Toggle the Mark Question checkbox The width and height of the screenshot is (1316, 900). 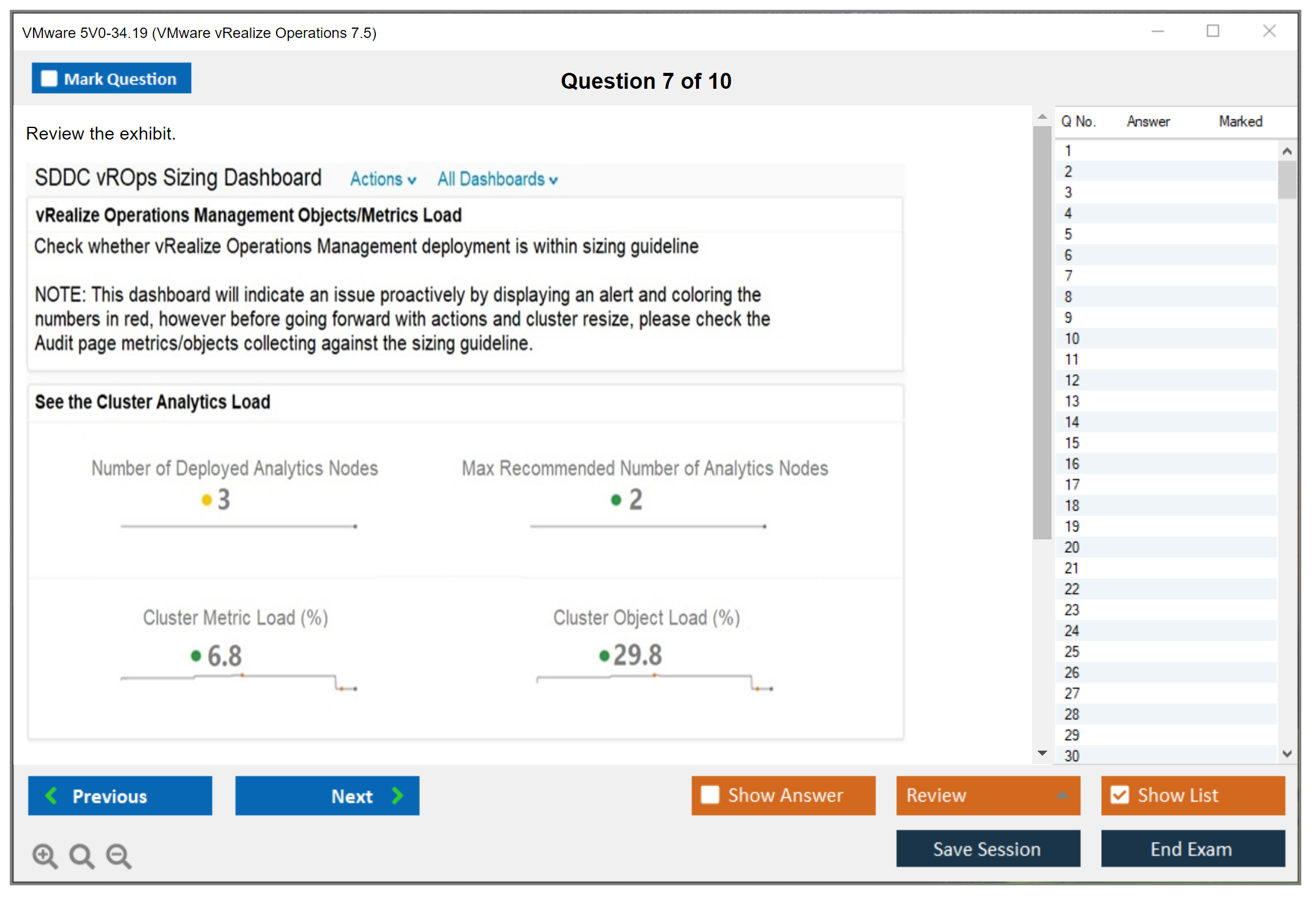(x=49, y=79)
